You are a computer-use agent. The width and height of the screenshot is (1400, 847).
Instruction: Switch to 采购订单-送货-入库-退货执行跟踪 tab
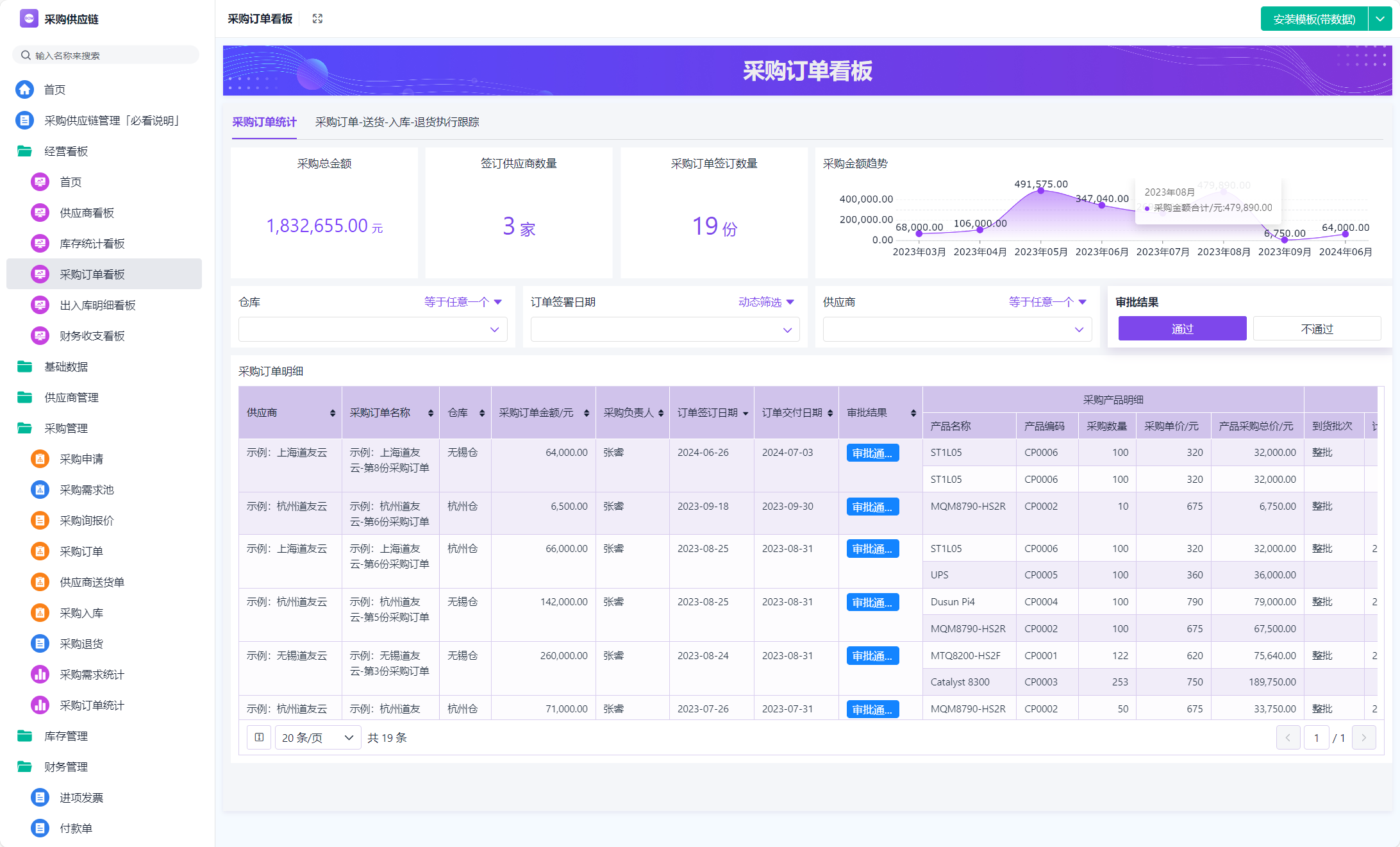tap(397, 122)
